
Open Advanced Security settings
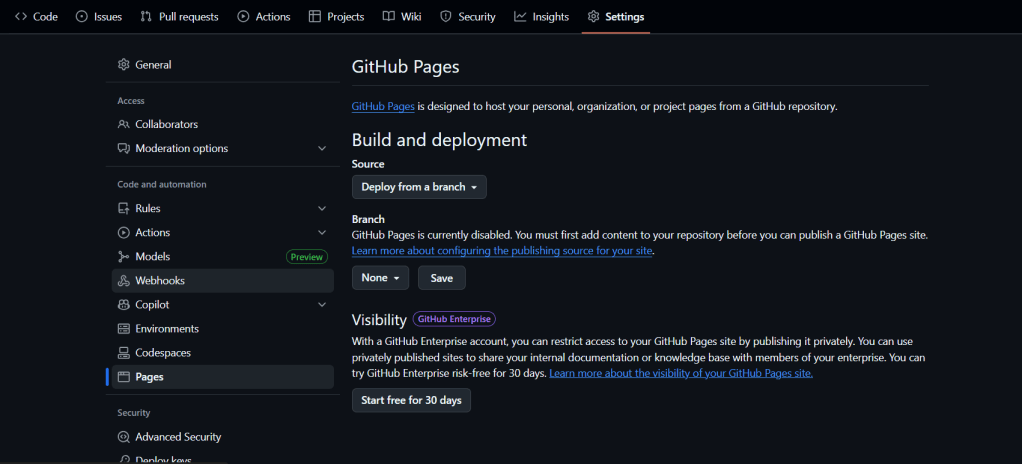222,437
